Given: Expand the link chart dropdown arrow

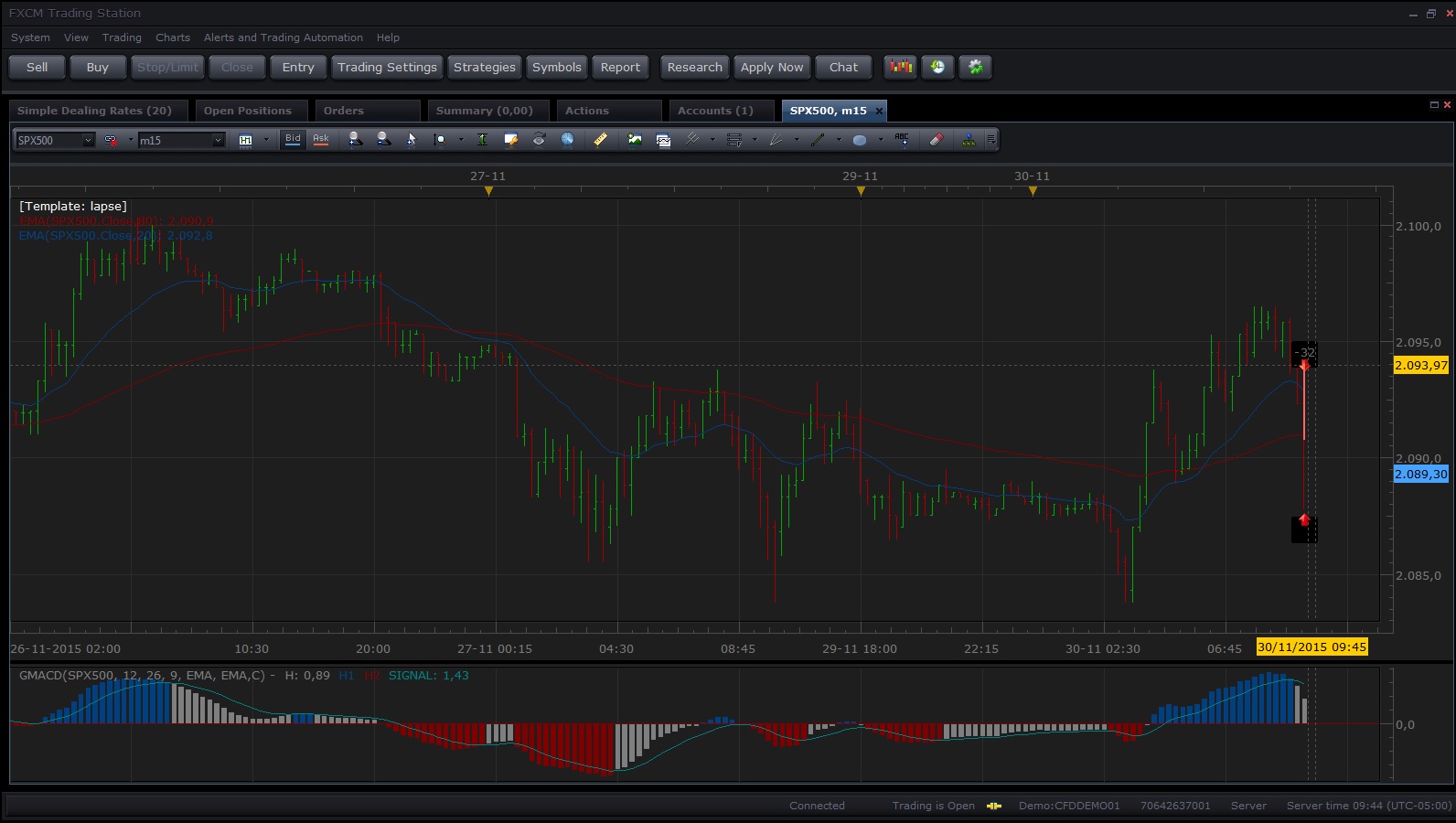Looking at the screenshot, I should 130,140.
